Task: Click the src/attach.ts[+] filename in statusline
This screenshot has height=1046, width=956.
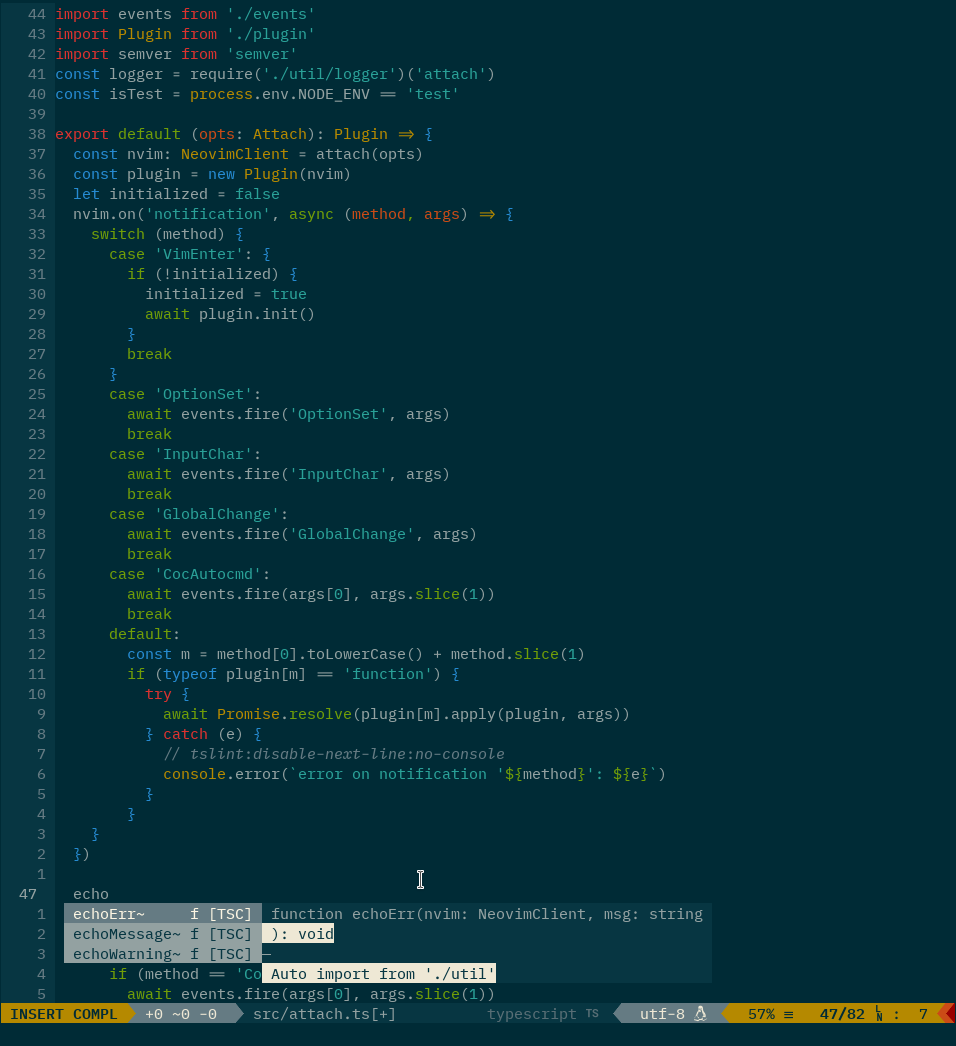Action: tap(323, 1013)
